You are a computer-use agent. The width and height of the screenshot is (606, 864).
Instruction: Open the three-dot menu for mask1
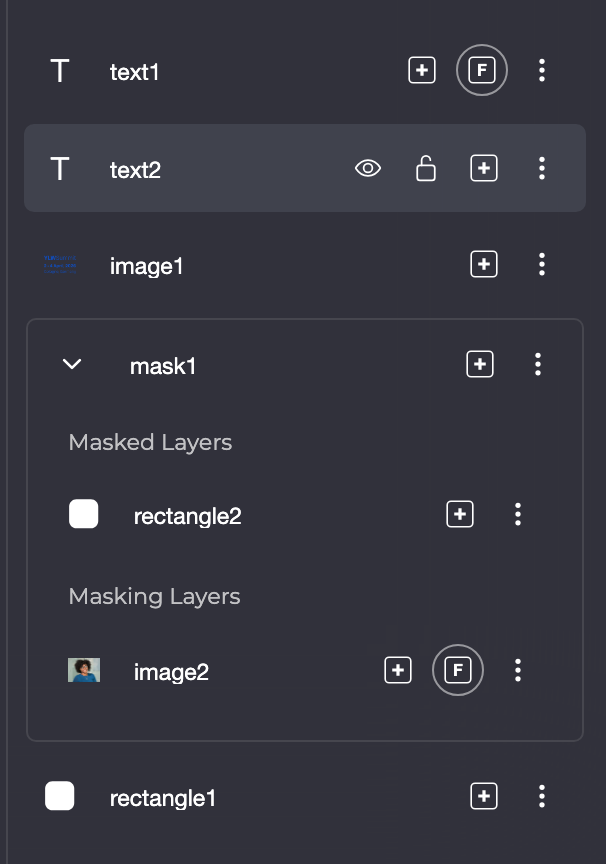coord(538,364)
